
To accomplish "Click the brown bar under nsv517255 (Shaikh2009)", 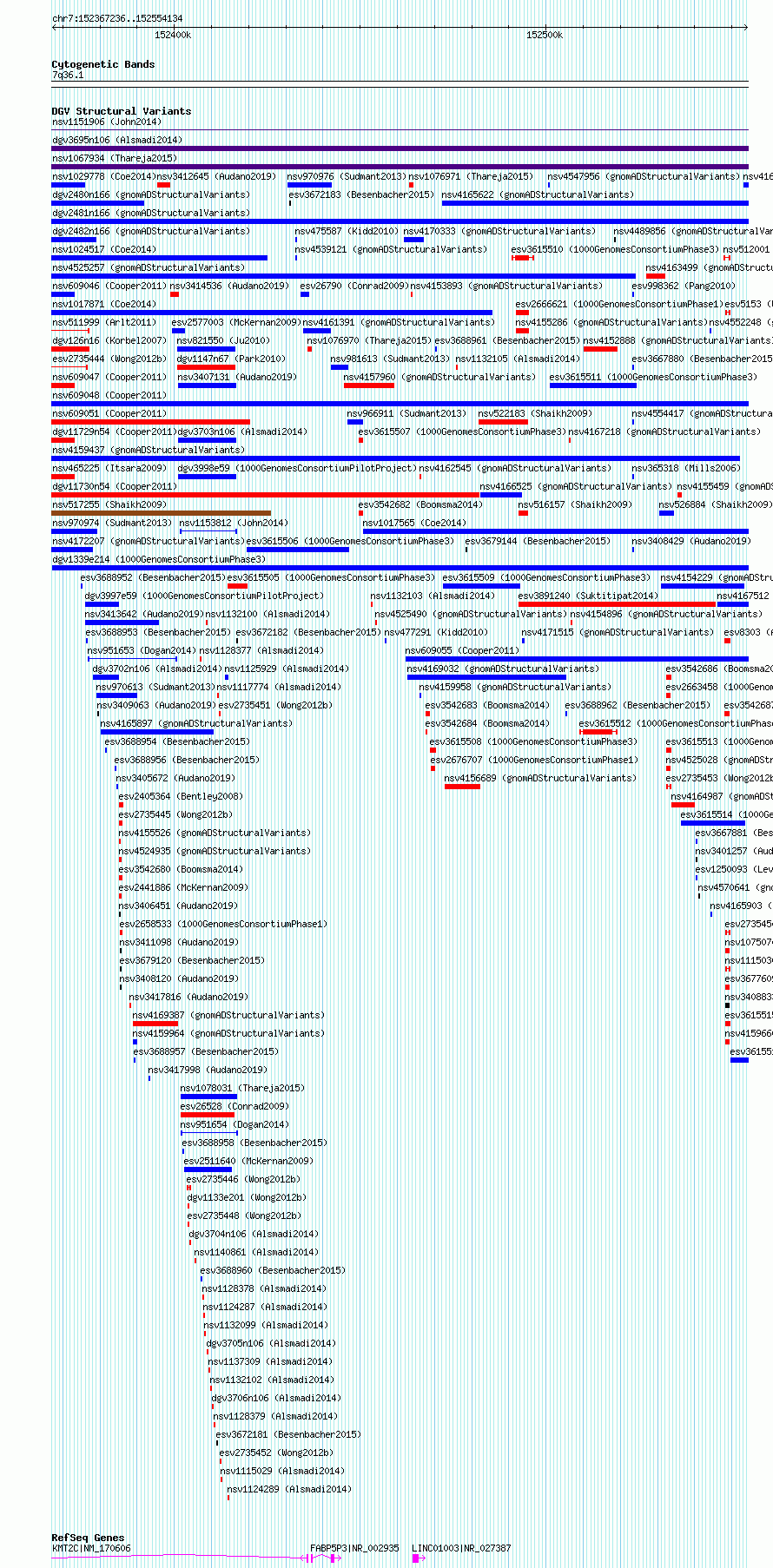I will coord(162,513).
